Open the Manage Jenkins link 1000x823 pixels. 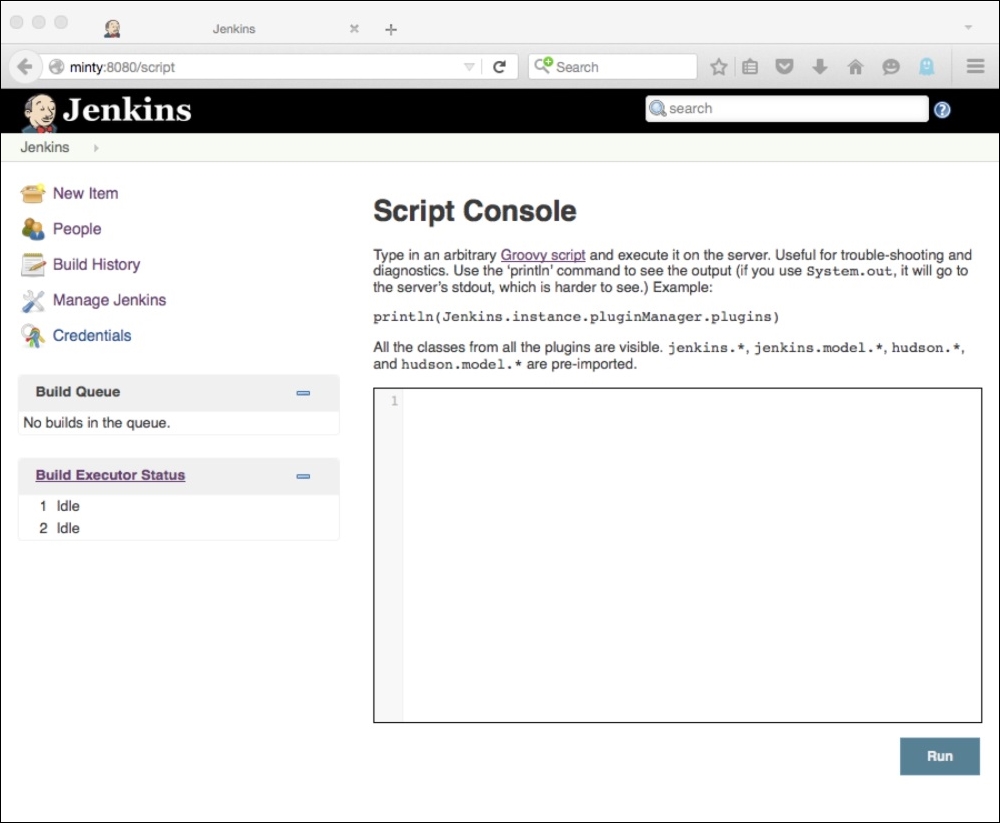coord(109,300)
